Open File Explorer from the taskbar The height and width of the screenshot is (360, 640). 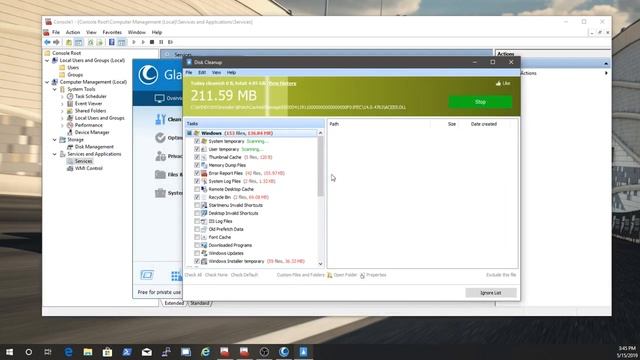[88, 352]
